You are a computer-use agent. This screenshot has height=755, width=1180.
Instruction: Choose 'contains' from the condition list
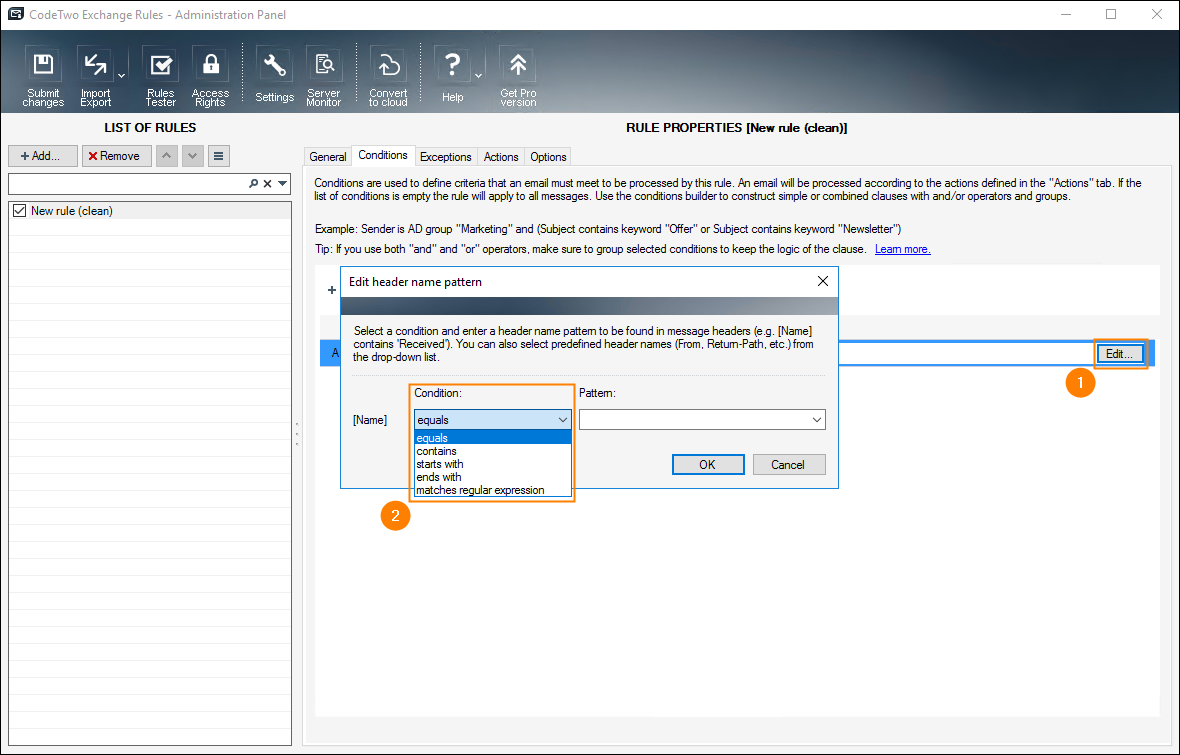tap(493, 451)
